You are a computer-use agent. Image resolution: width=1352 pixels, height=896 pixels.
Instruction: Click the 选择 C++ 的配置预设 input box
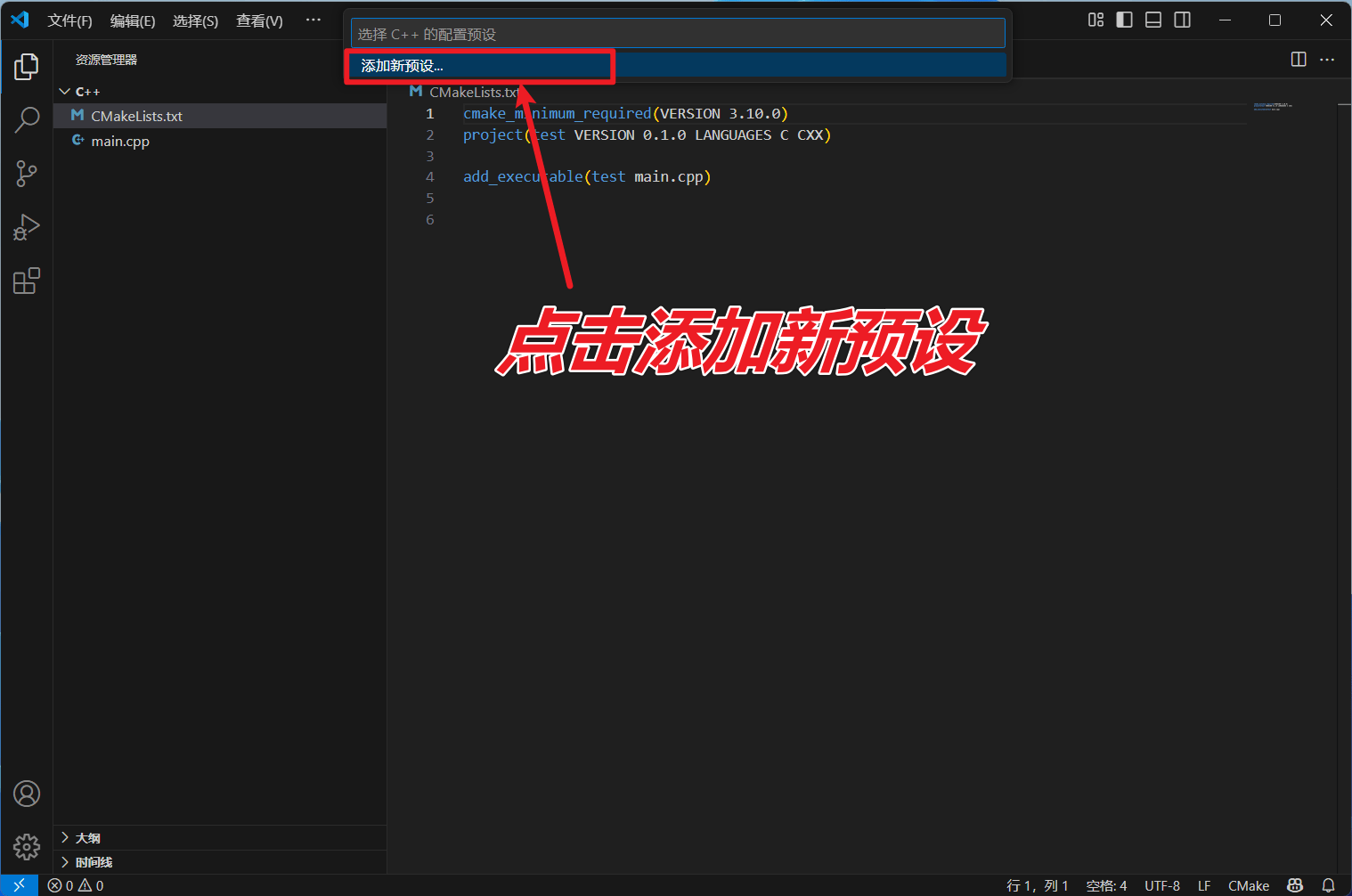point(677,34)
